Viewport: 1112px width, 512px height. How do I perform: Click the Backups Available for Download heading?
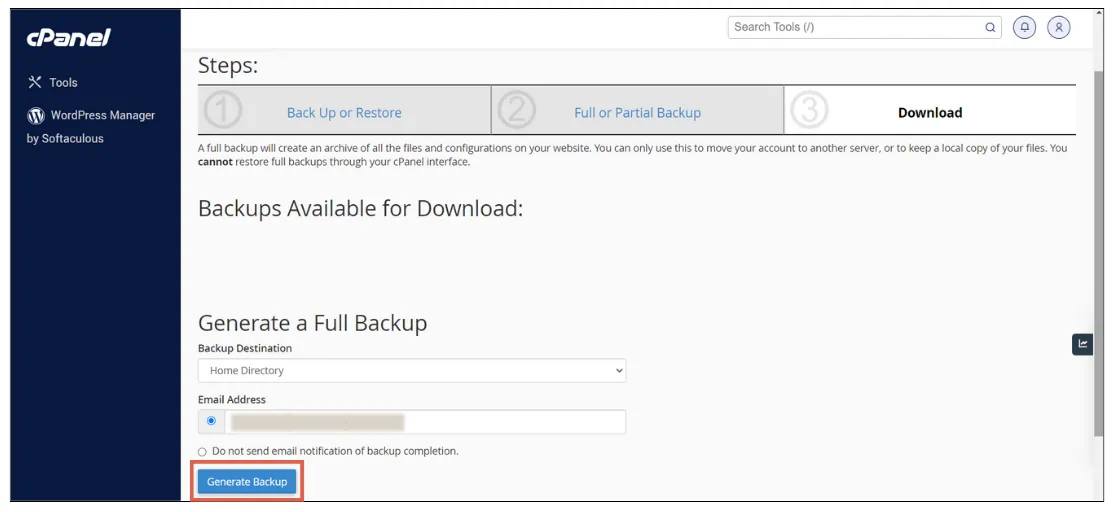click(x=360, y=208)
